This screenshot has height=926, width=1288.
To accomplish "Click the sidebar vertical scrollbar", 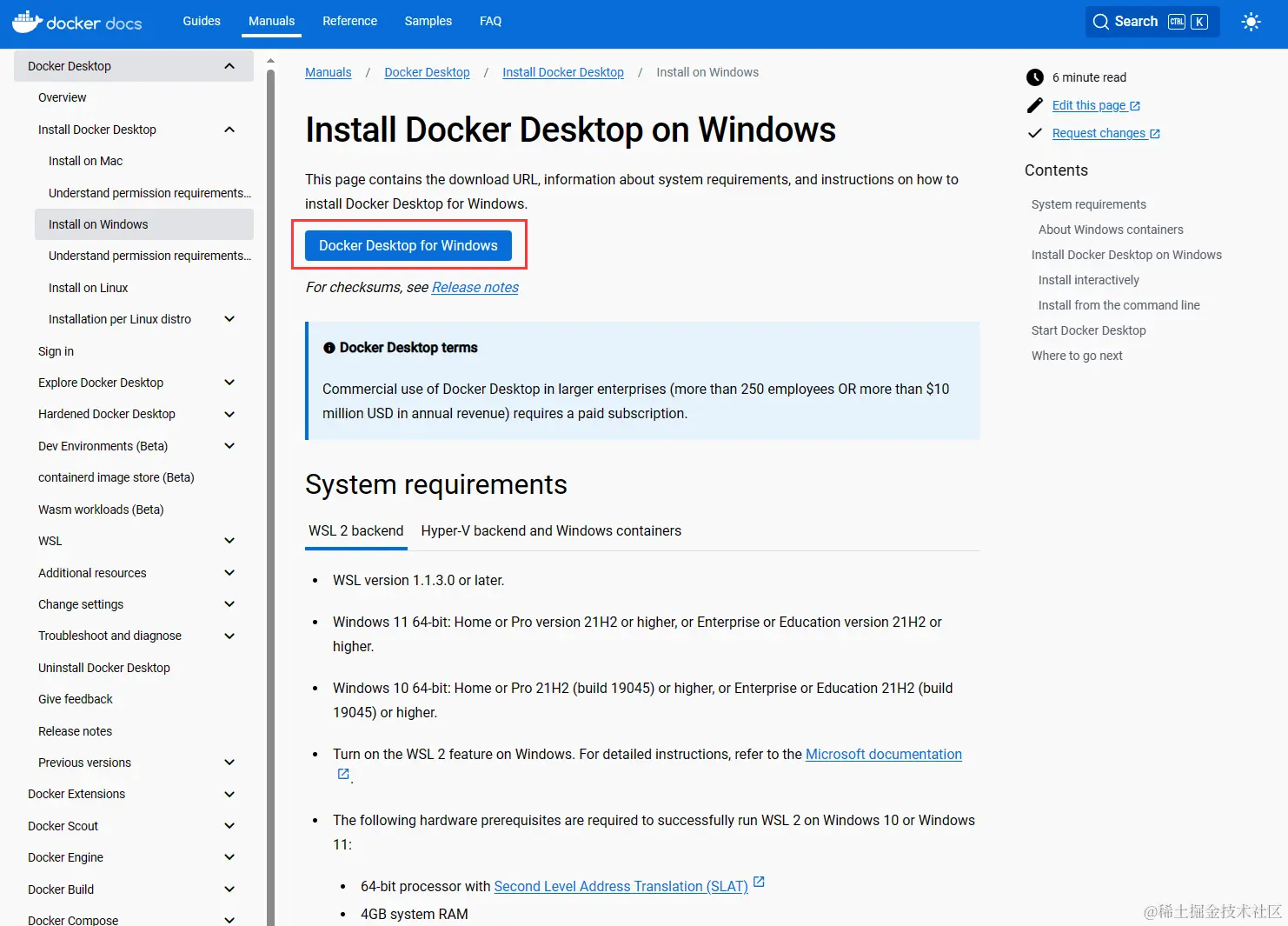I will [x=270, y=496].
